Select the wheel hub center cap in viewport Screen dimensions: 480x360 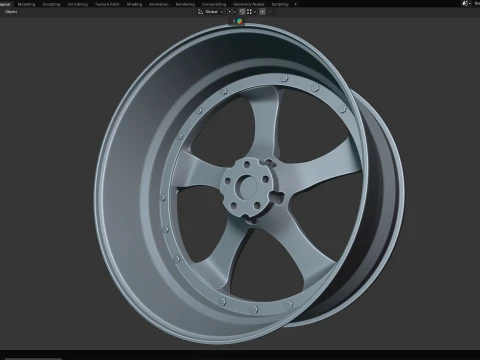pyautogui.click(x=247, y=187)
